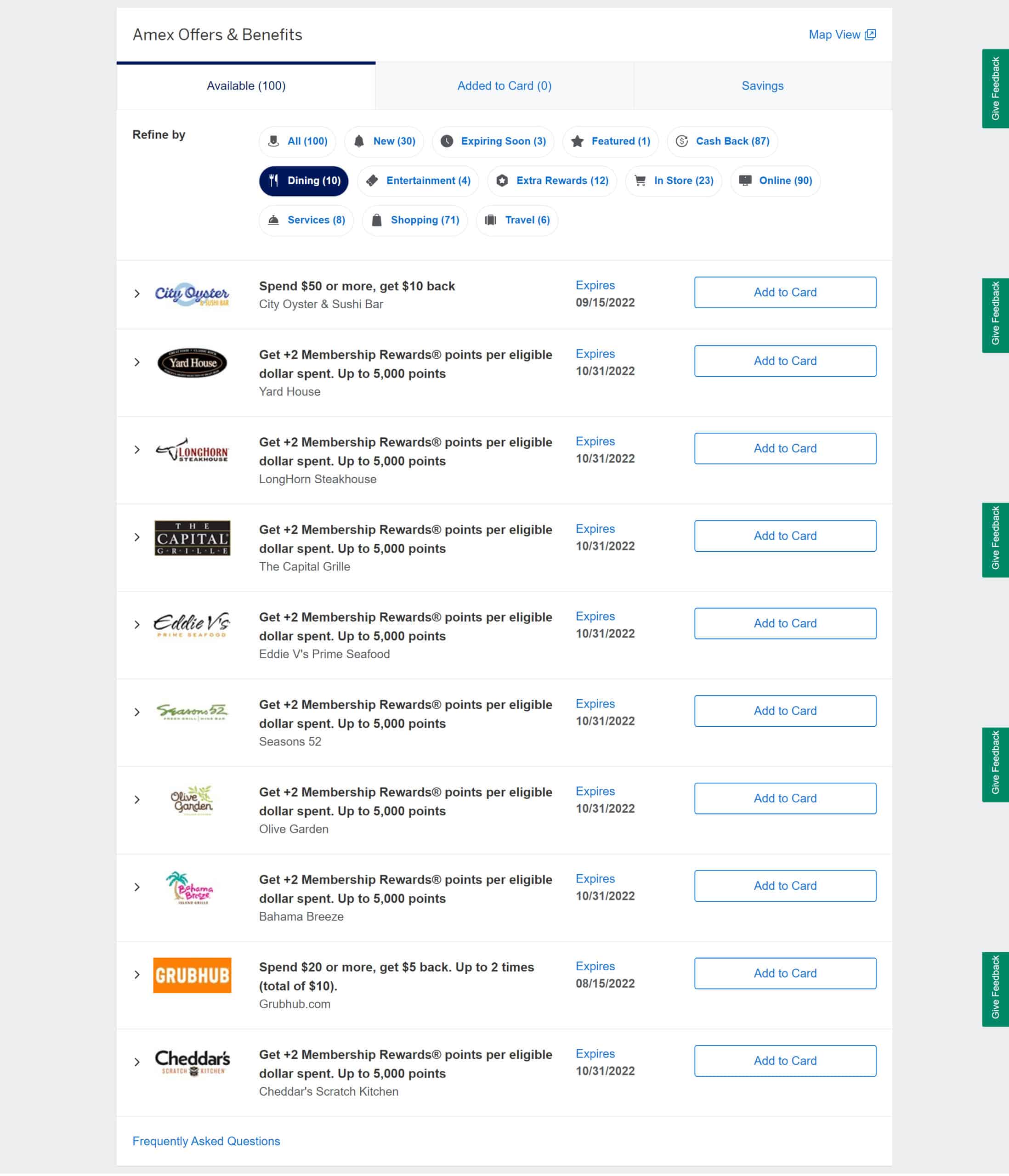Viewport: 1009px width, 1176px height.
Task: Click the Olive Garden logo
Action: click(x=192, y=800)
